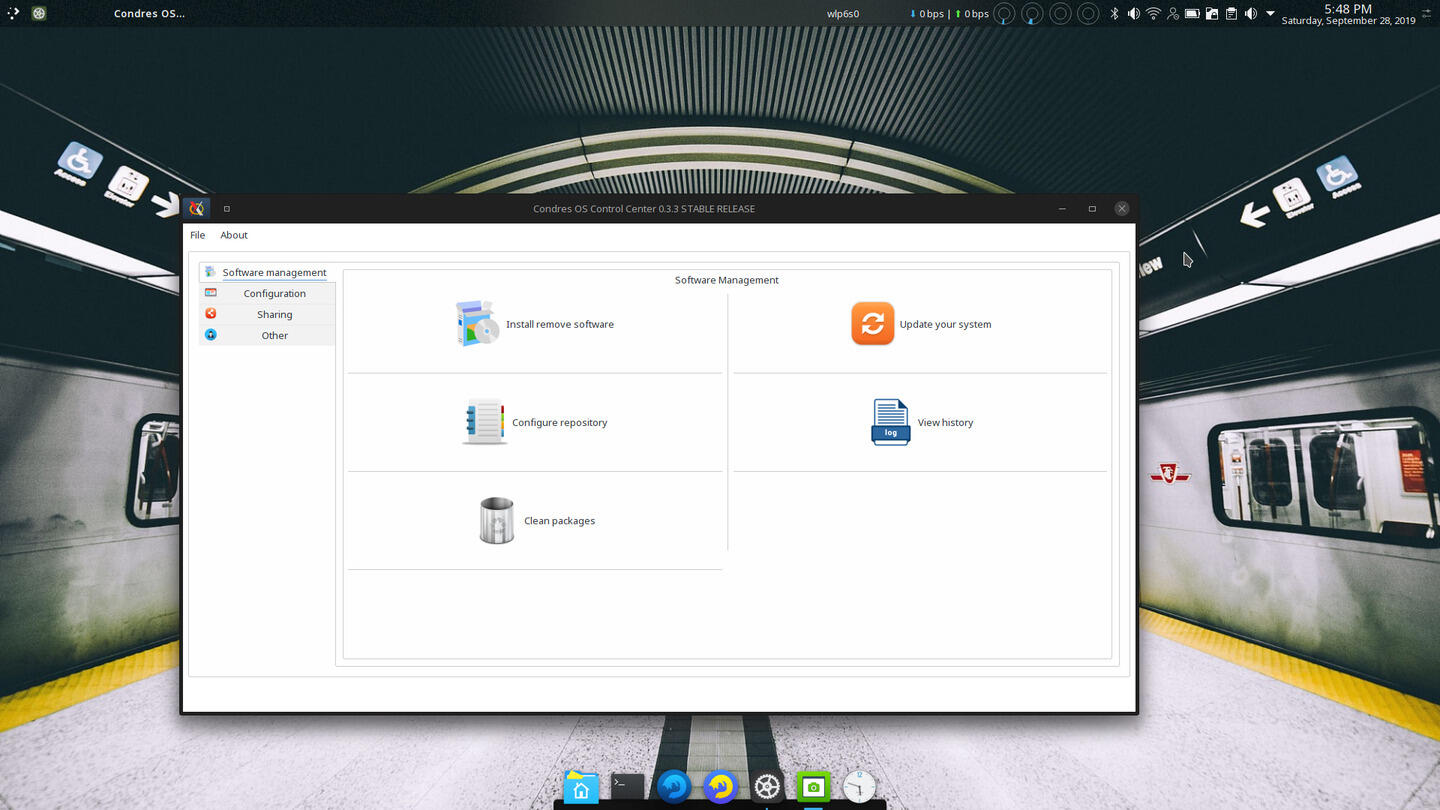1440x810 pixels.
Task: Open the home folder file manager in the dock
Action: 580,787
